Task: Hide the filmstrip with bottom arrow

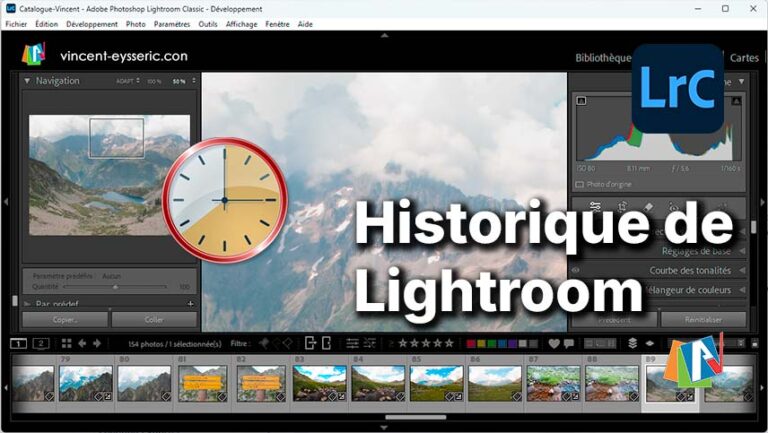Action: coord(384,428)
